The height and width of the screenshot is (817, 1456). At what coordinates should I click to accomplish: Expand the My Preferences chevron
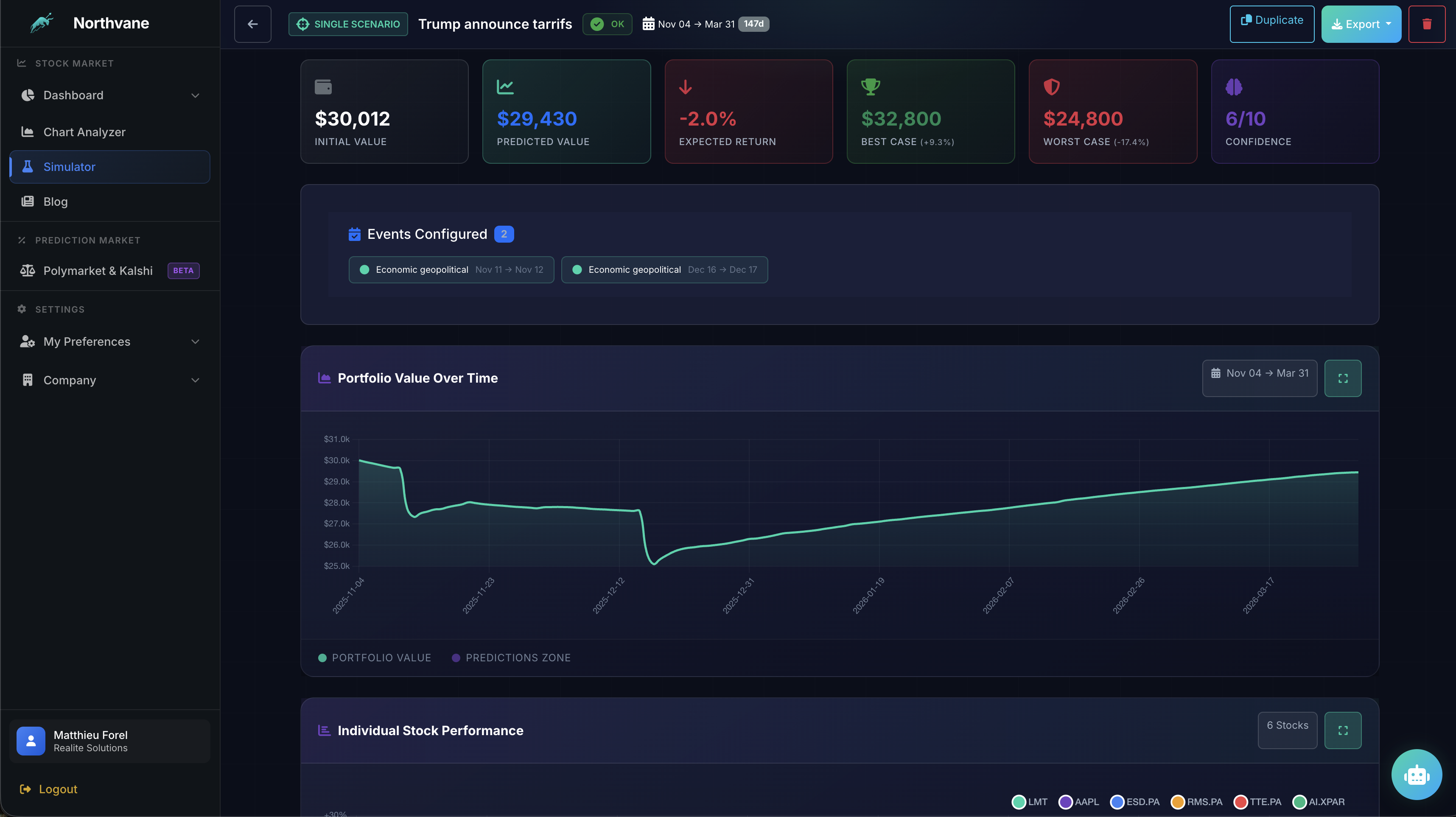click(x=195, y=341)
